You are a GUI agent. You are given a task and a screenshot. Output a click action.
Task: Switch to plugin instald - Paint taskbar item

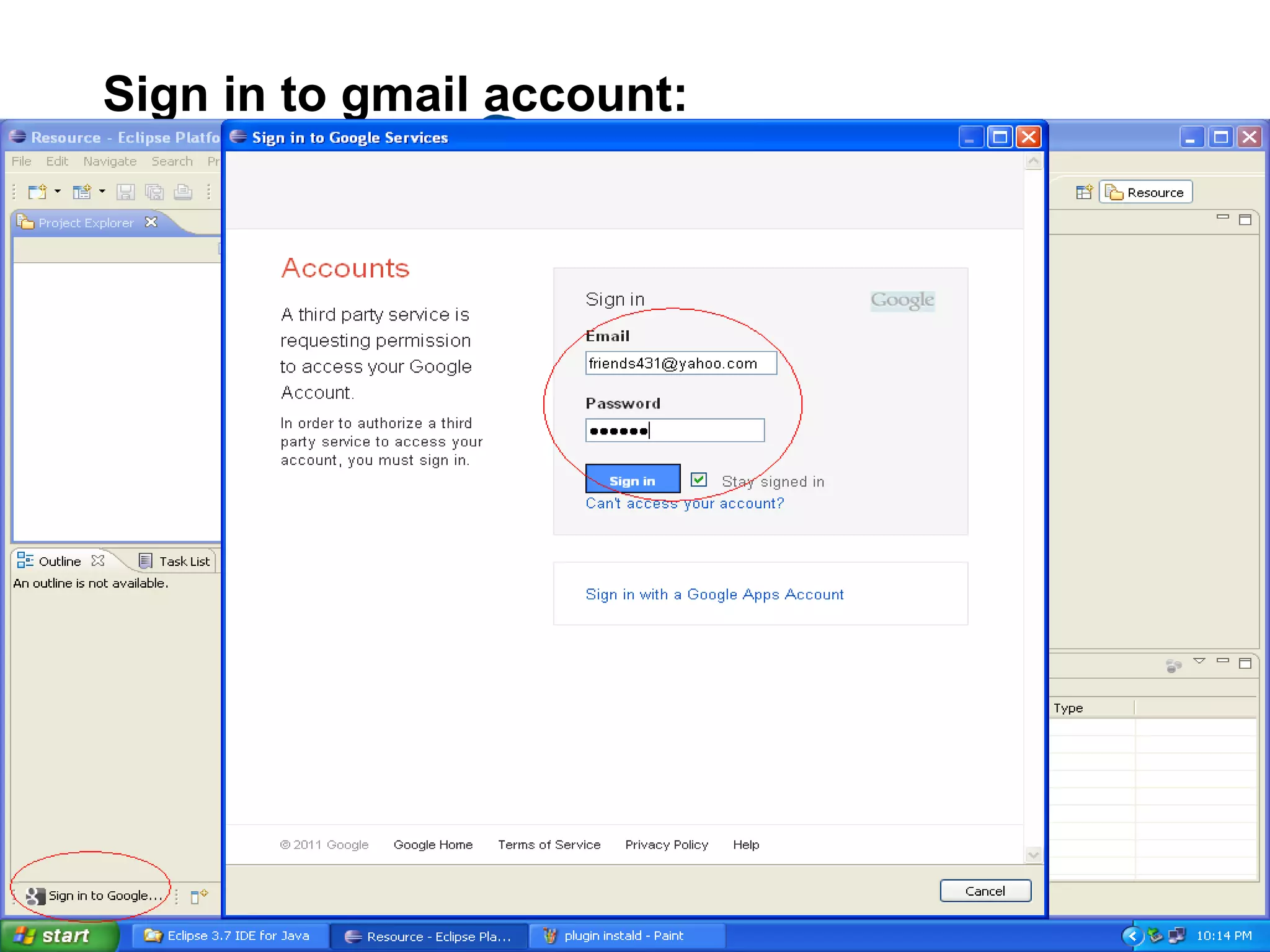tap(627, 936)
